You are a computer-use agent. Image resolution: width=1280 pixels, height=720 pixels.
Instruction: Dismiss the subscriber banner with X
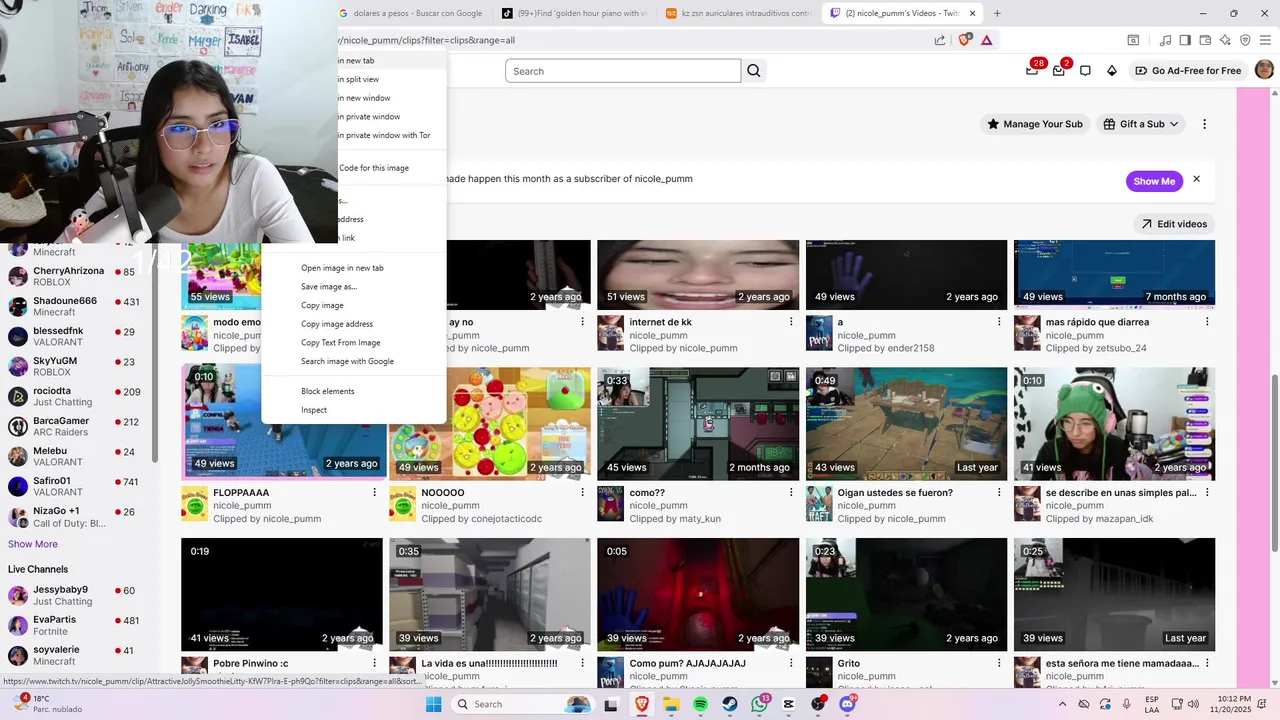(1196, 179)
